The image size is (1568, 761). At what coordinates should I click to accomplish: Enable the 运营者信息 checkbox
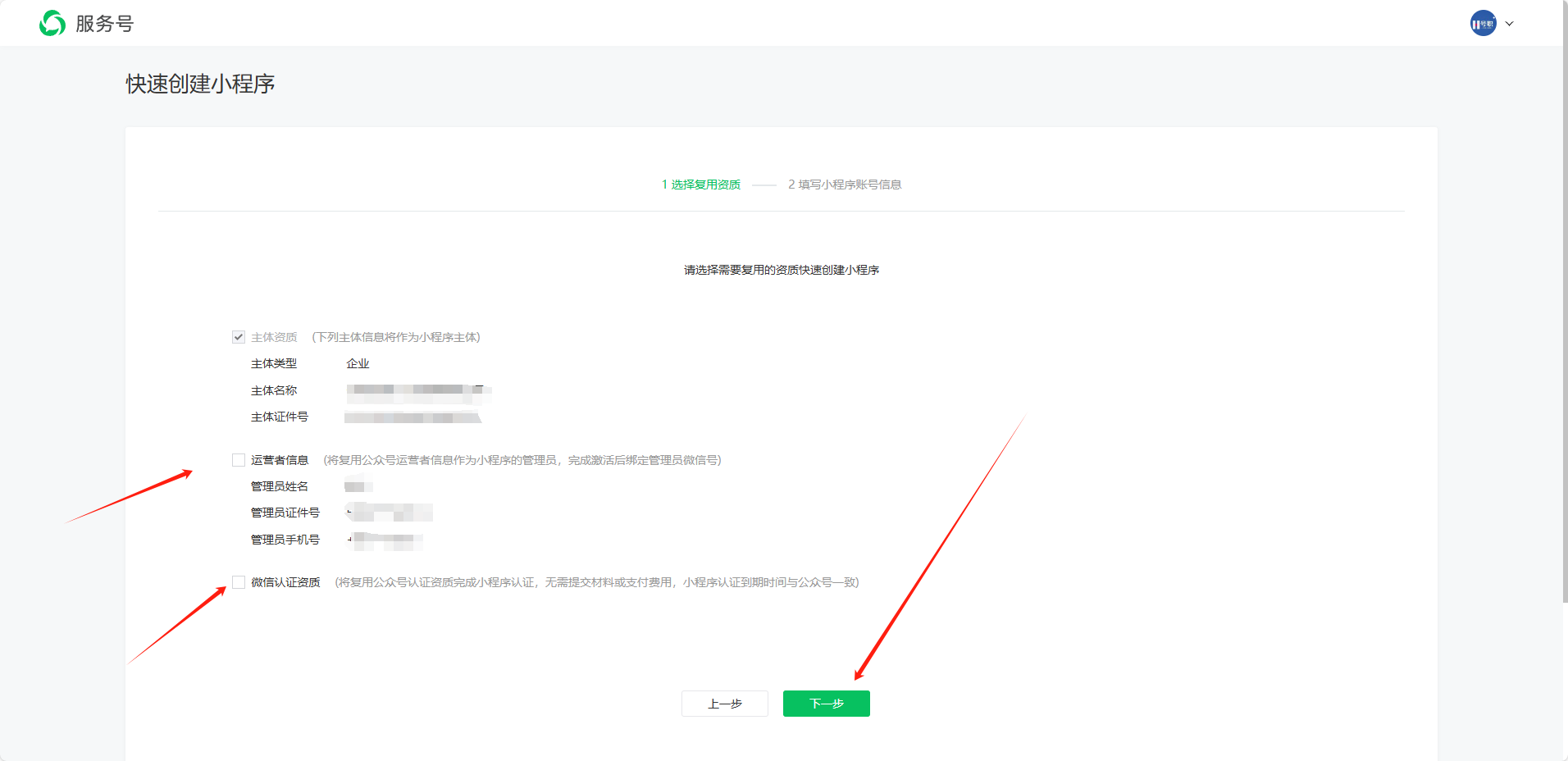(239, 460)
